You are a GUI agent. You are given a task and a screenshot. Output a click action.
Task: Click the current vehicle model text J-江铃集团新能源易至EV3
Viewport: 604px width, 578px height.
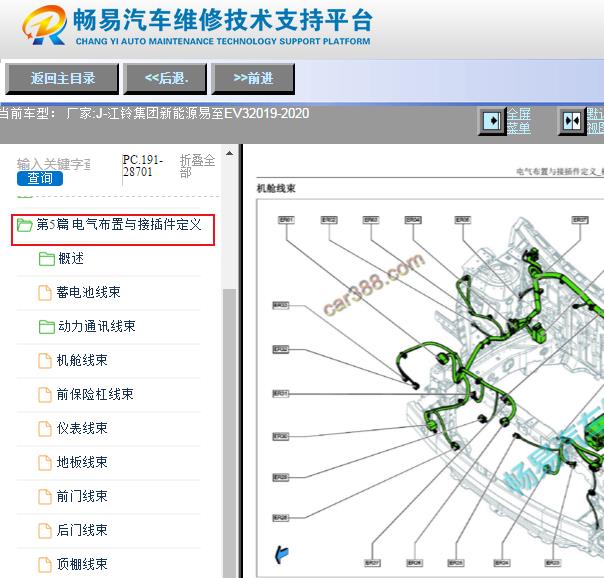[x=202, y=113]
